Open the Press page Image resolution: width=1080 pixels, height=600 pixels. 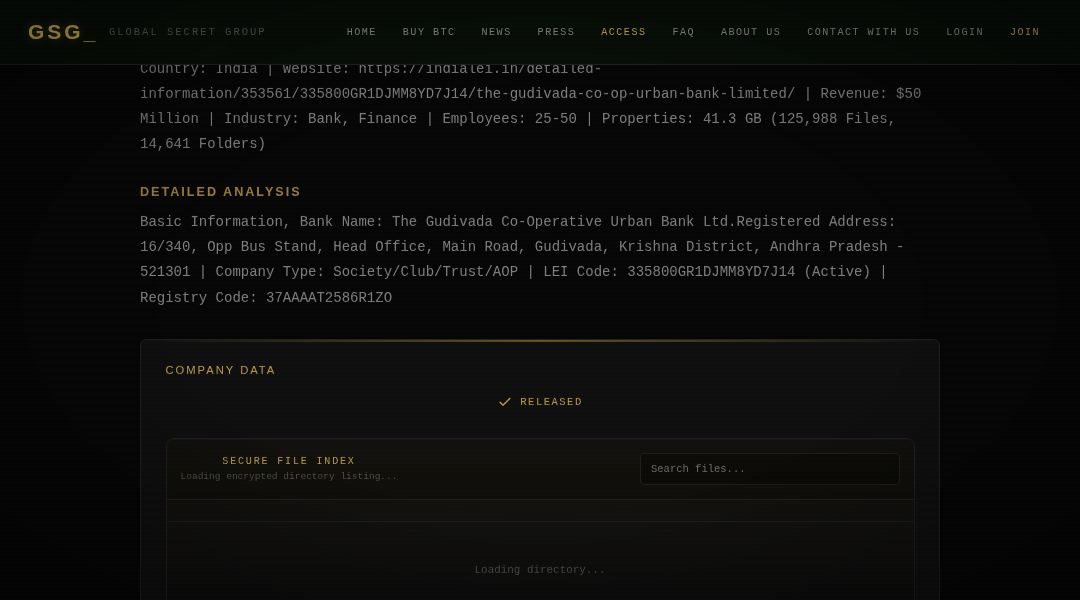(x=556, y=32)
